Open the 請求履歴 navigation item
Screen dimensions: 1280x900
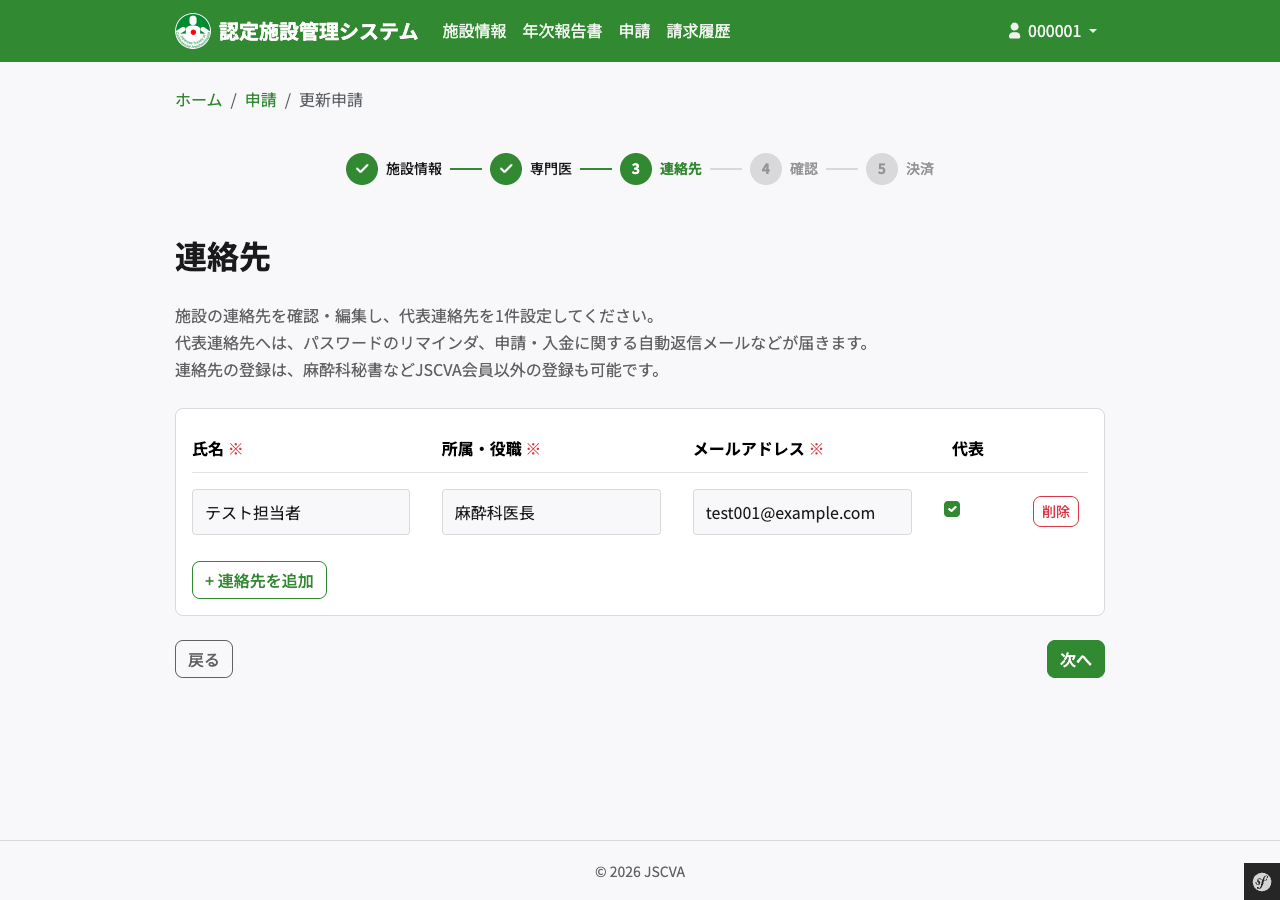pyautogui.click(x=698, y=30)
